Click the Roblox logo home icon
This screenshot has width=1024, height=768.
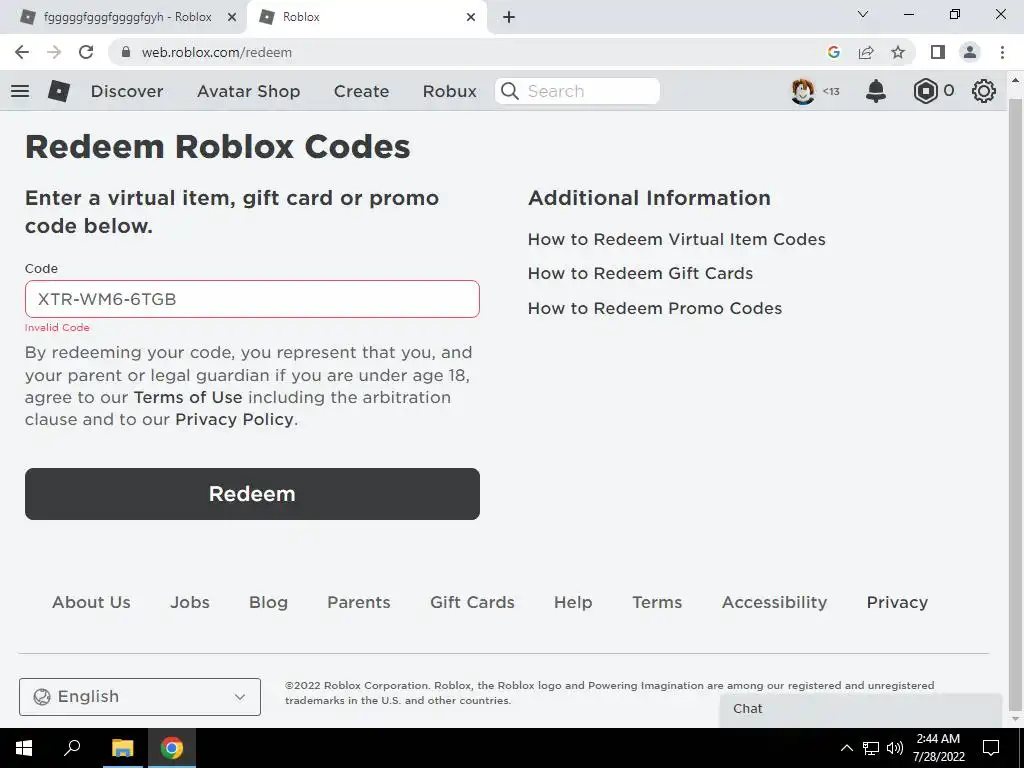pyautogui.click(x=59, y=91)
